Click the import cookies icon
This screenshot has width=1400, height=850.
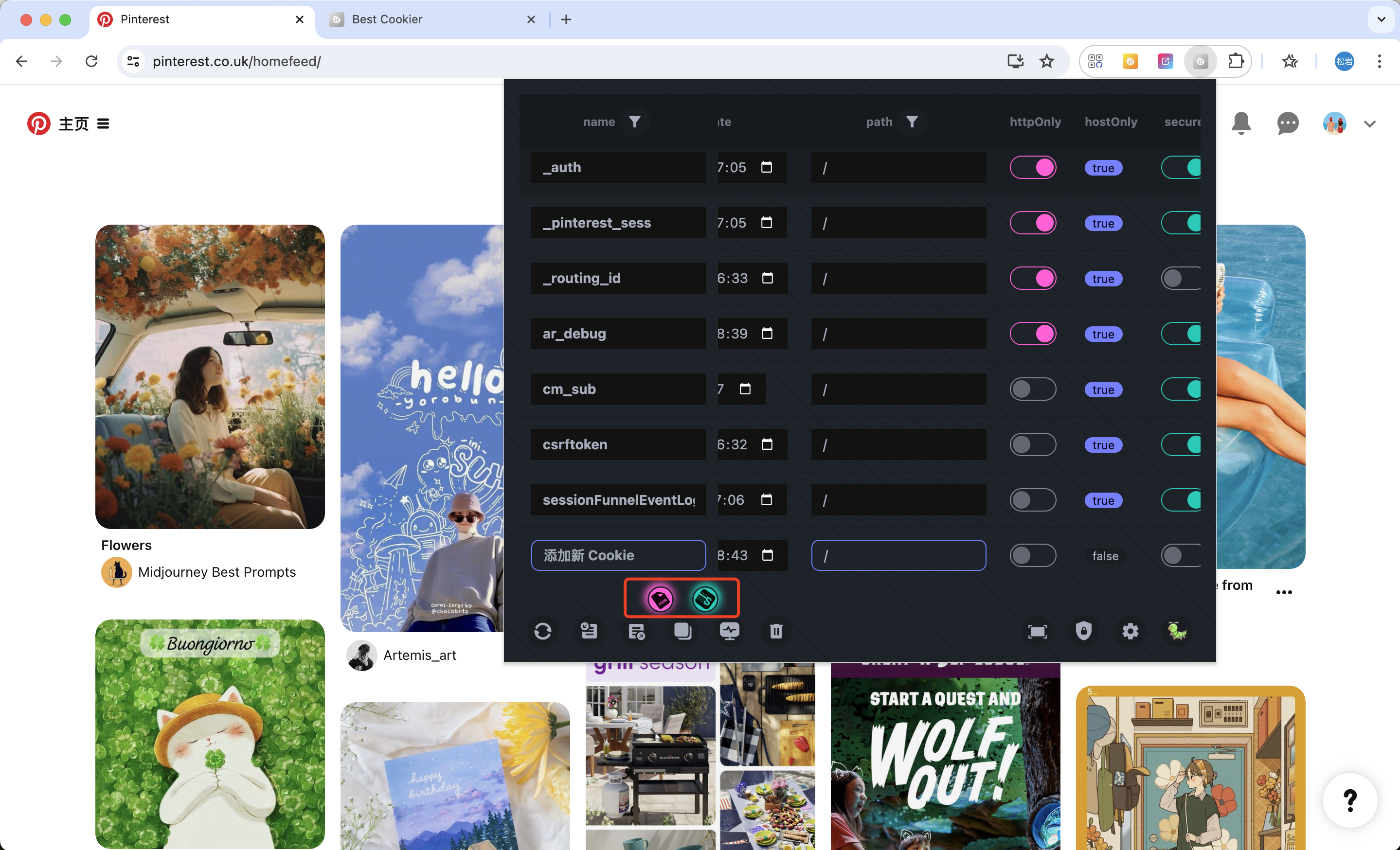589,631
